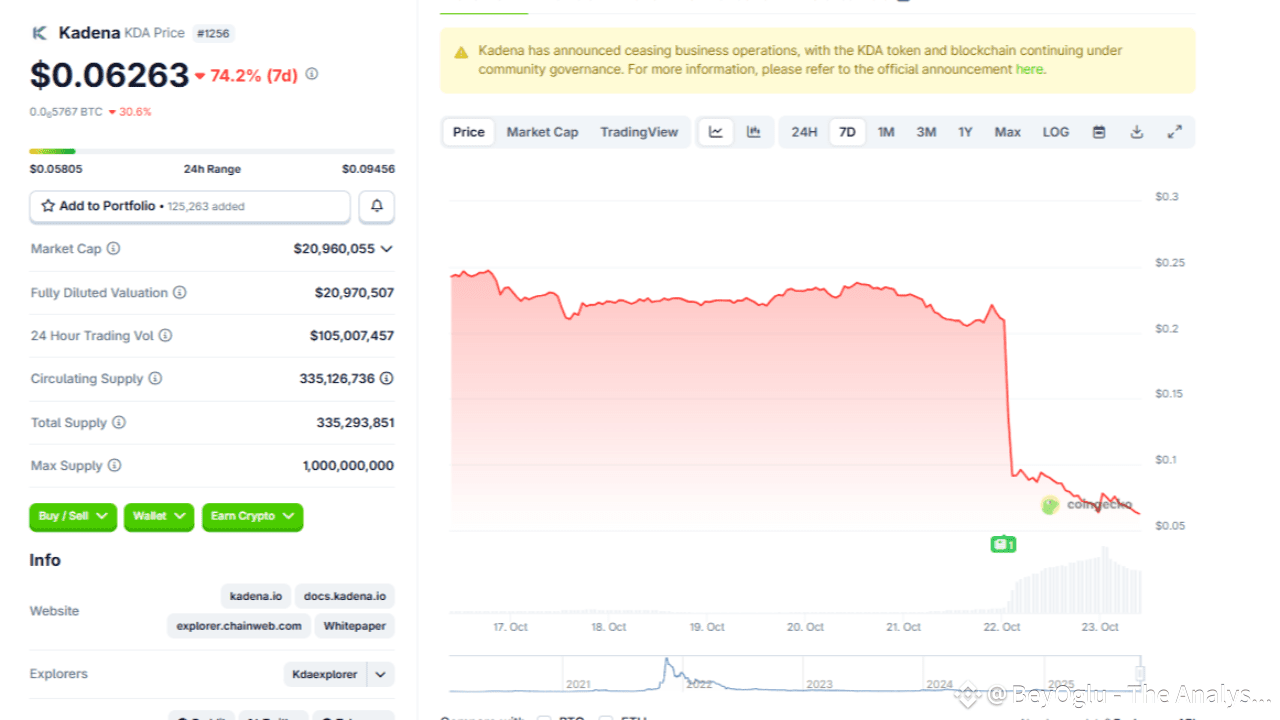Expand Explorers dropdown arrow
Image resolution: width=1280 pixels, height=720 pixels.
pyautogui.click(x=380, y=675)
